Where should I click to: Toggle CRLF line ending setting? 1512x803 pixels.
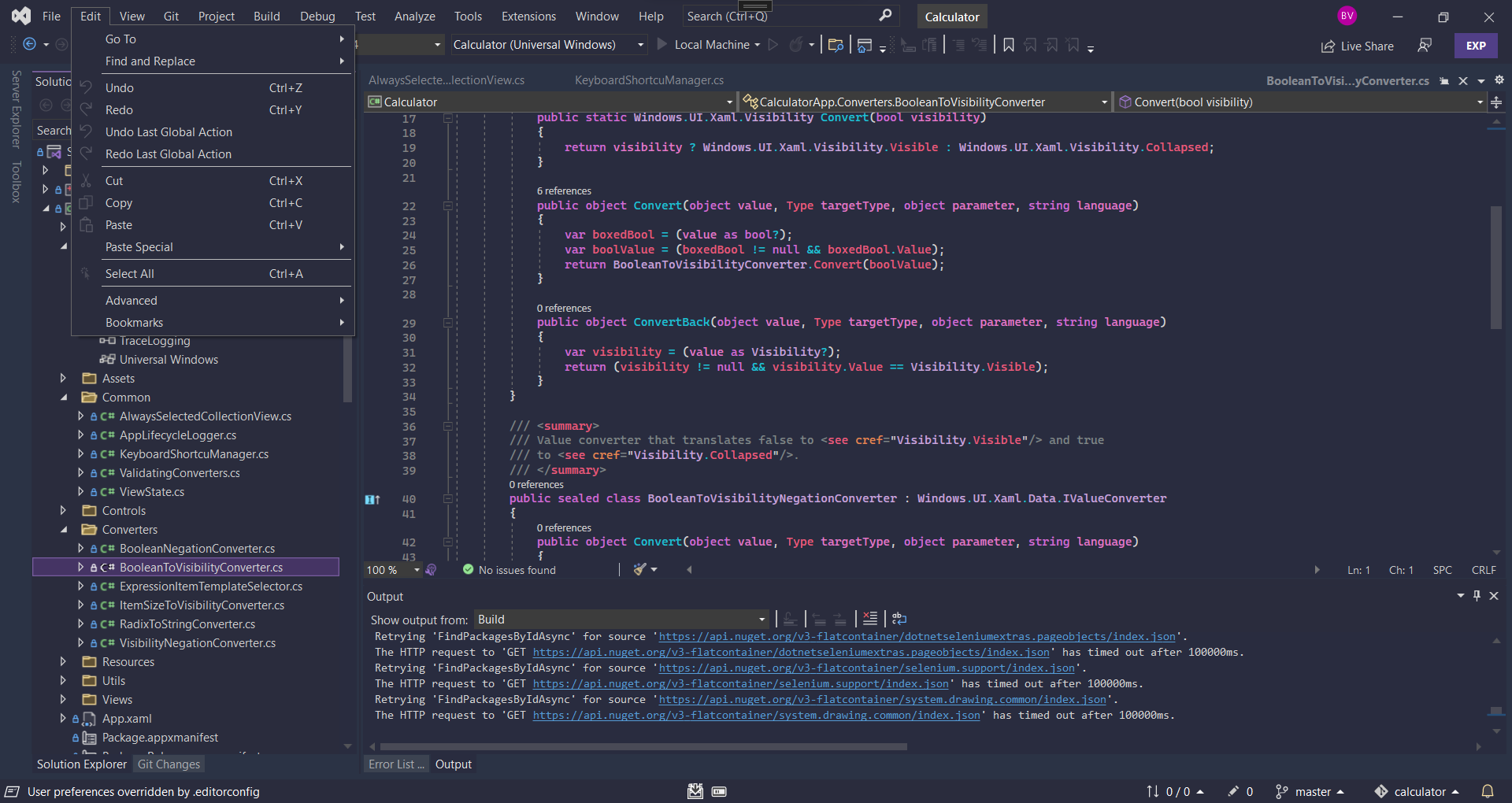tap(1484, 570)
